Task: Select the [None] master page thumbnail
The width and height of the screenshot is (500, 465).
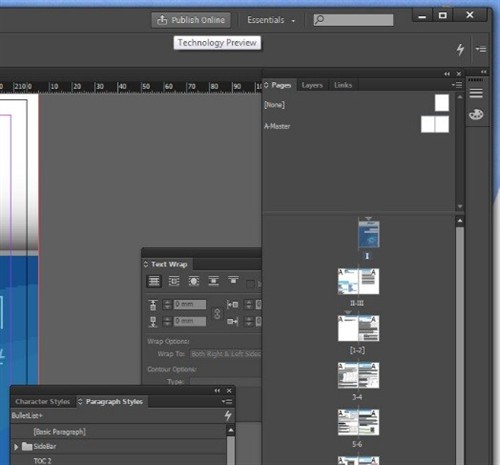Action: click(442, 103)
